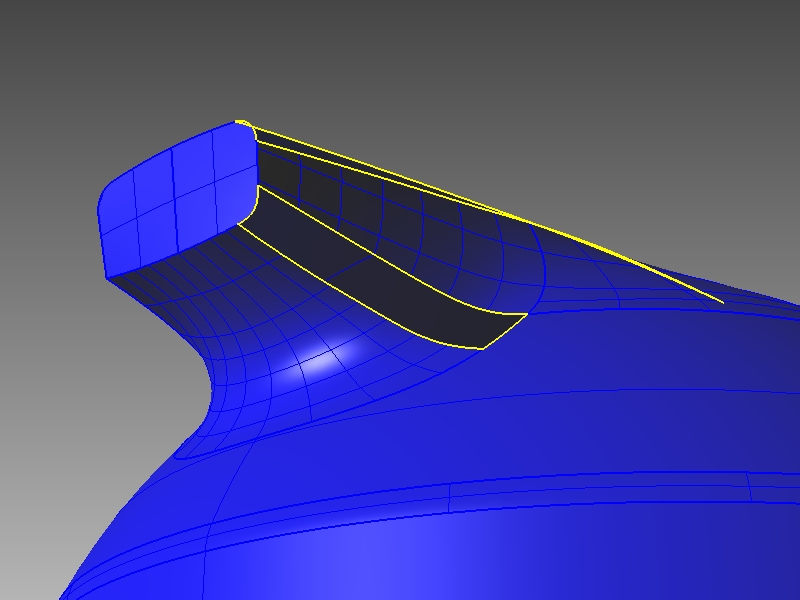Click the bright specular highlight on fillet
This screenshot has width=800, height=600.
(318, 362)
